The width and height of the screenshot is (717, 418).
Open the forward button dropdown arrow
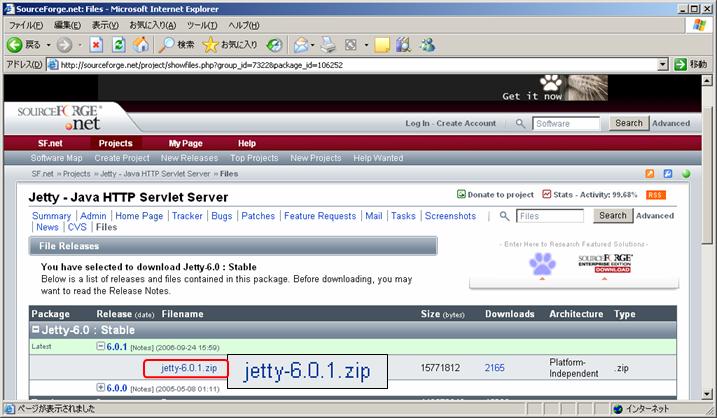coord(80,45)
